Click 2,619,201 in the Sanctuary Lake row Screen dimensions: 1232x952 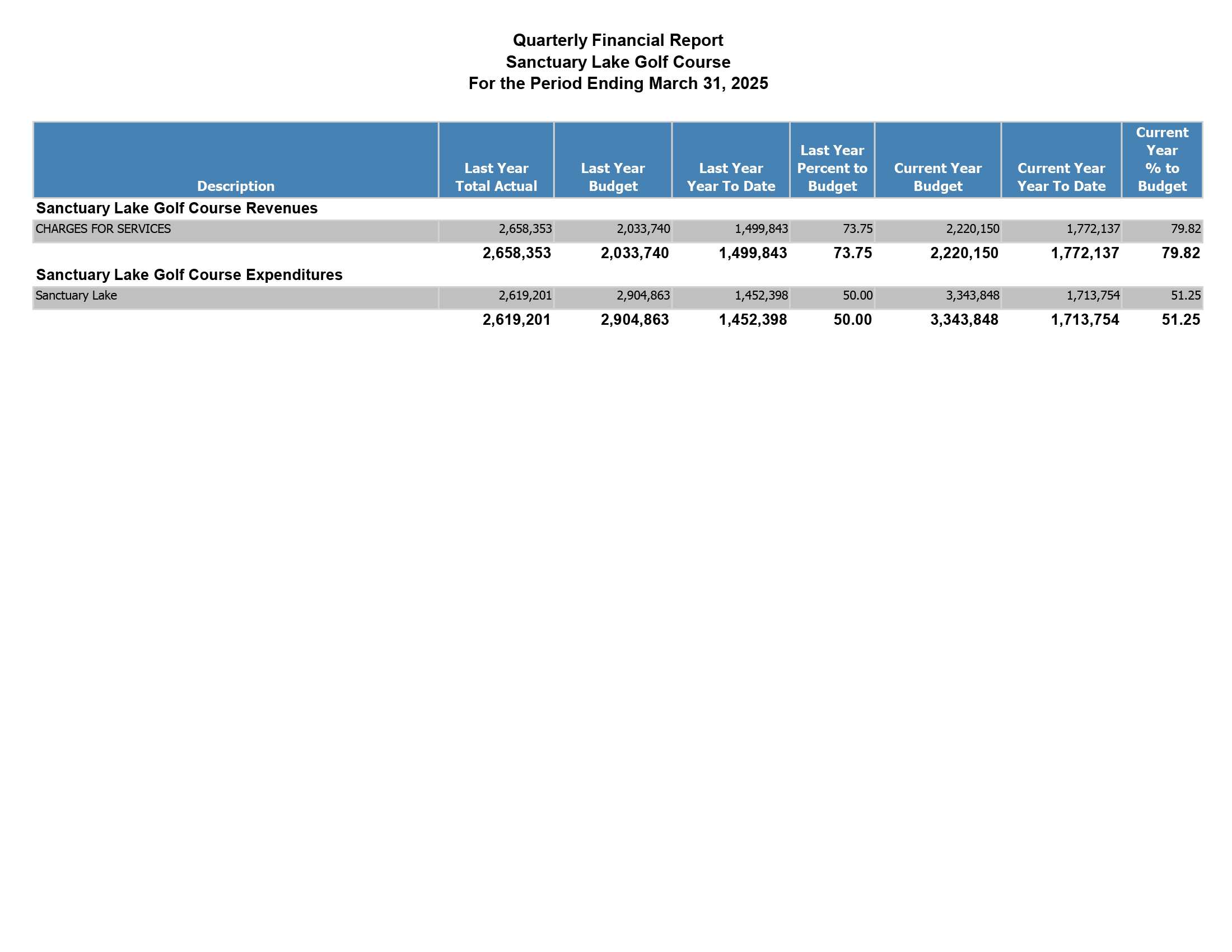click(525, 296)
